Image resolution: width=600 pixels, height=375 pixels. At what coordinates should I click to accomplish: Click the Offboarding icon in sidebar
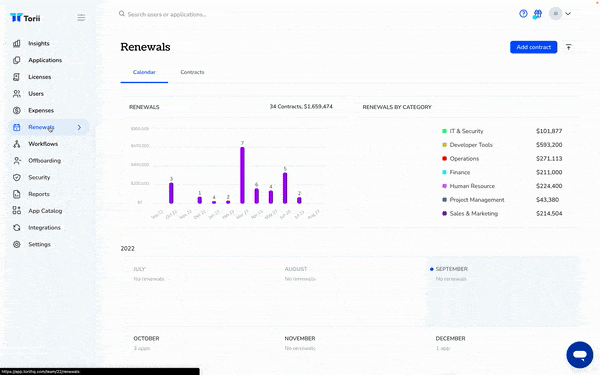click(16, 161)
